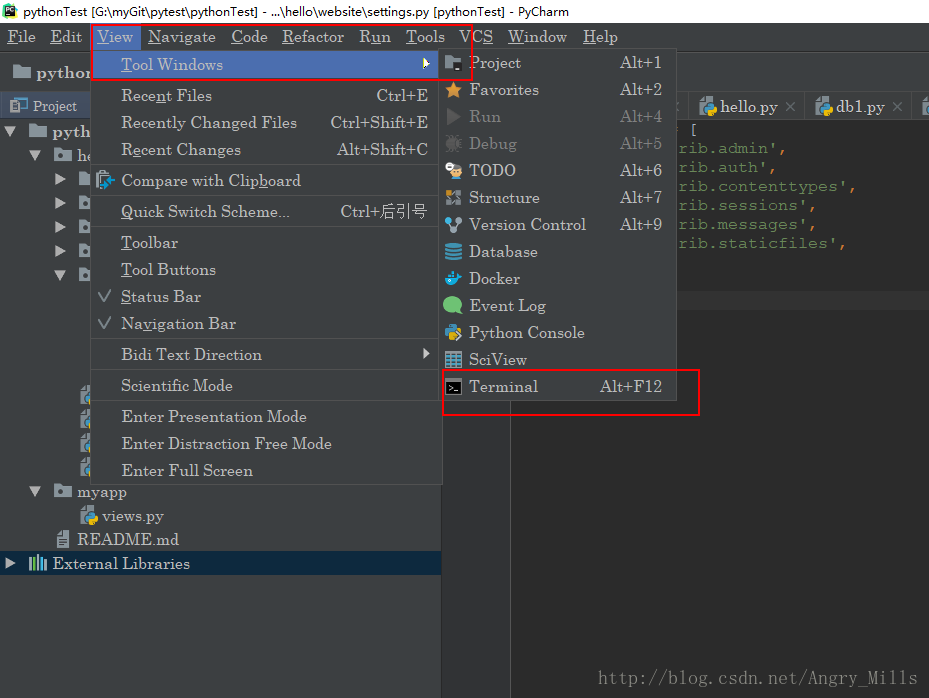Switch to the hello.py editor tab
This screenshot has height=698, width=929.
coord(748,107)
